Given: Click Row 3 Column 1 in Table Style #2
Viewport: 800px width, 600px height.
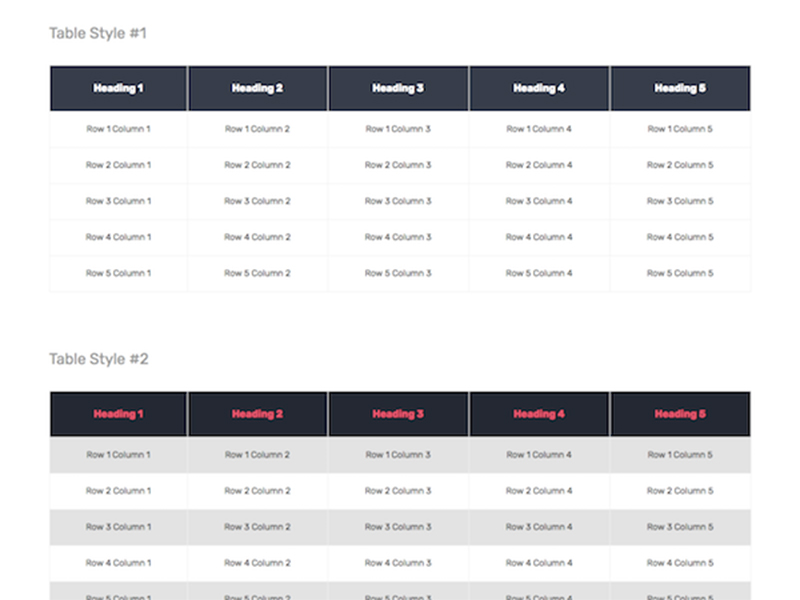Looking at the screenshot, I should (118, 527).
